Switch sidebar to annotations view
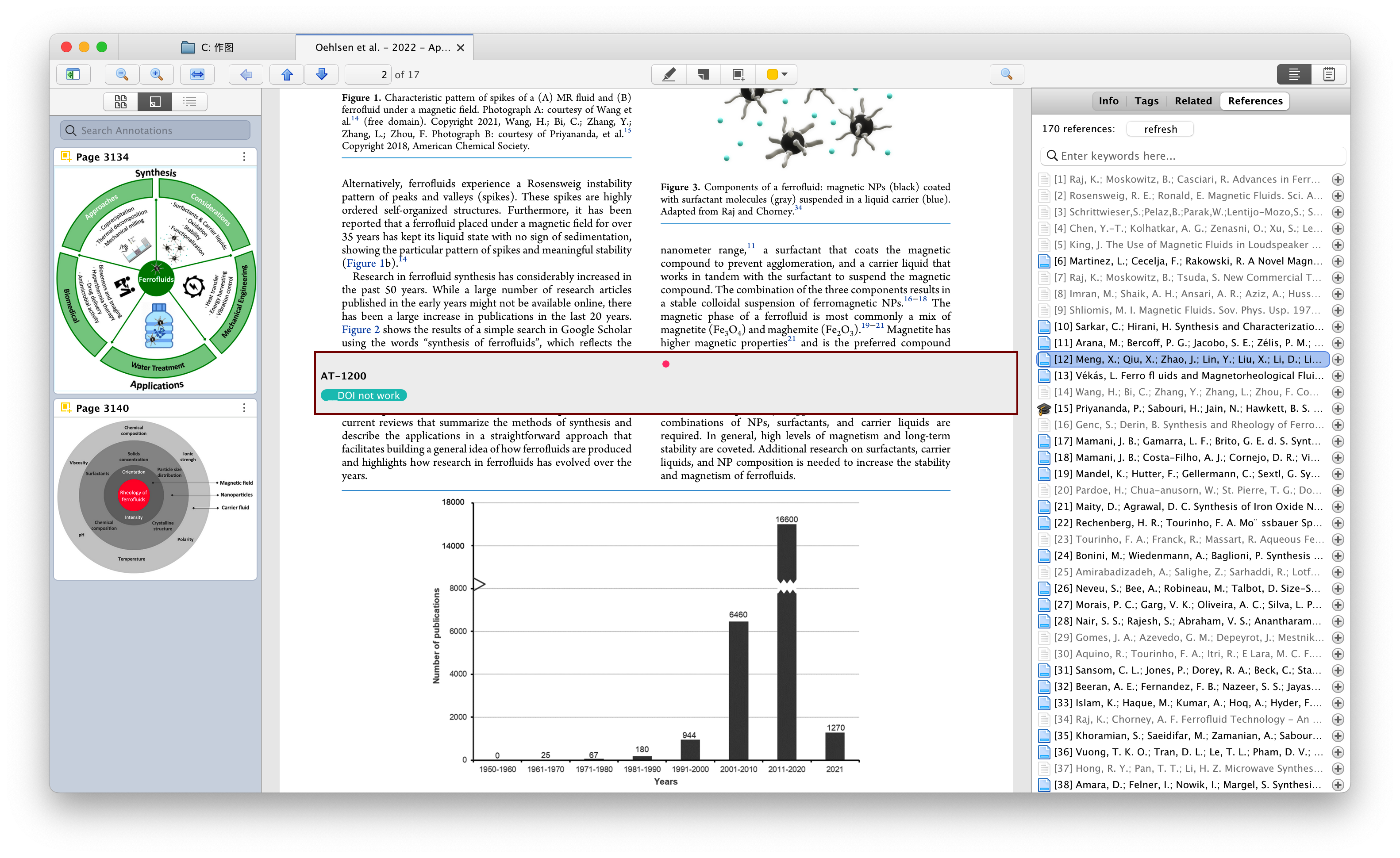This screenshot has width=1400, height=858. [155, 102]
